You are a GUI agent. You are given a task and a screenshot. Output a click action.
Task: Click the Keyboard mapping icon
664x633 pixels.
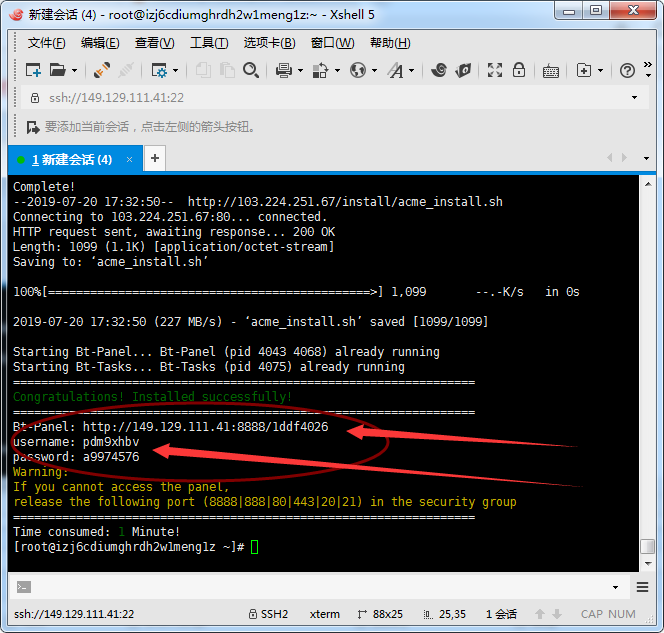[x=551, y=71]
